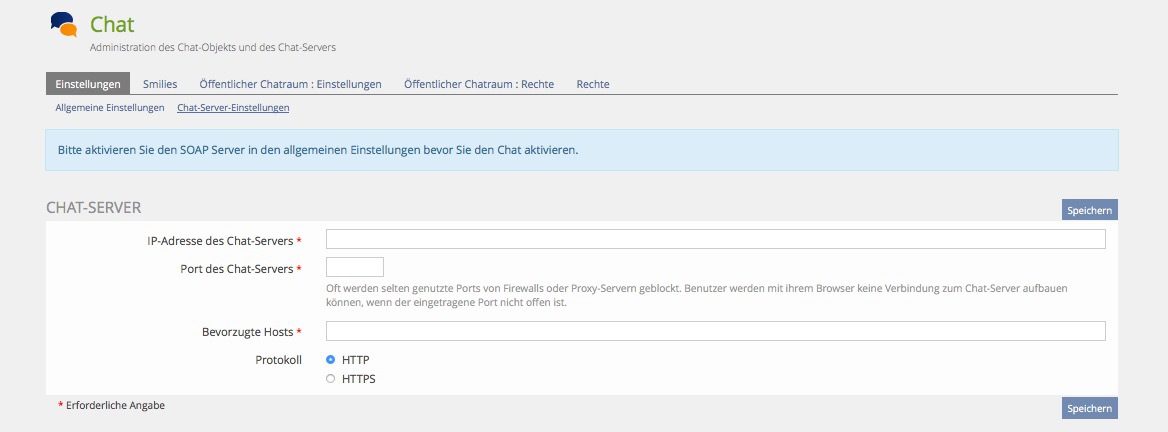Click the green Chat page title
The height and width of the screenshot is (432, 1168).
(112, 24)
